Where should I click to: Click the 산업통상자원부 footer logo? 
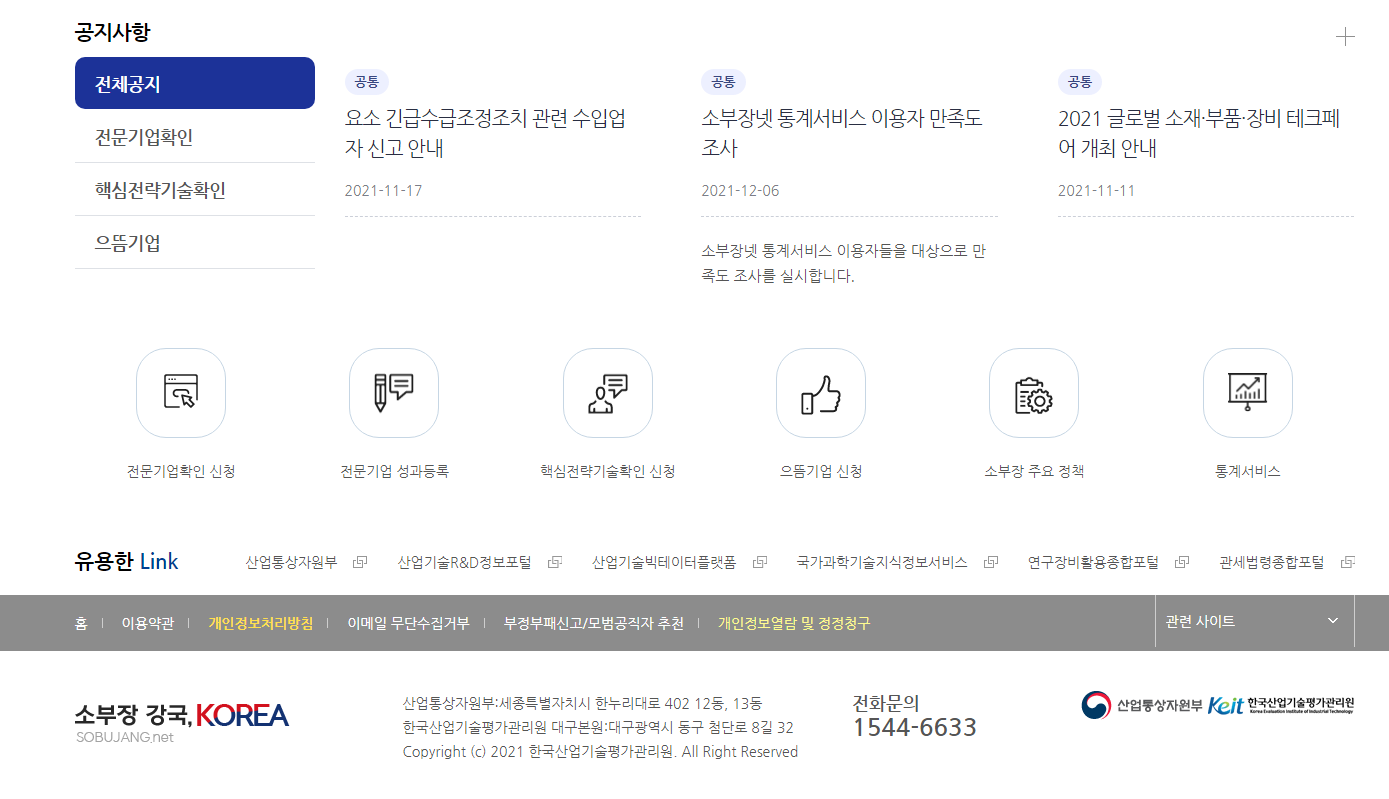(x=1141, y=705)
